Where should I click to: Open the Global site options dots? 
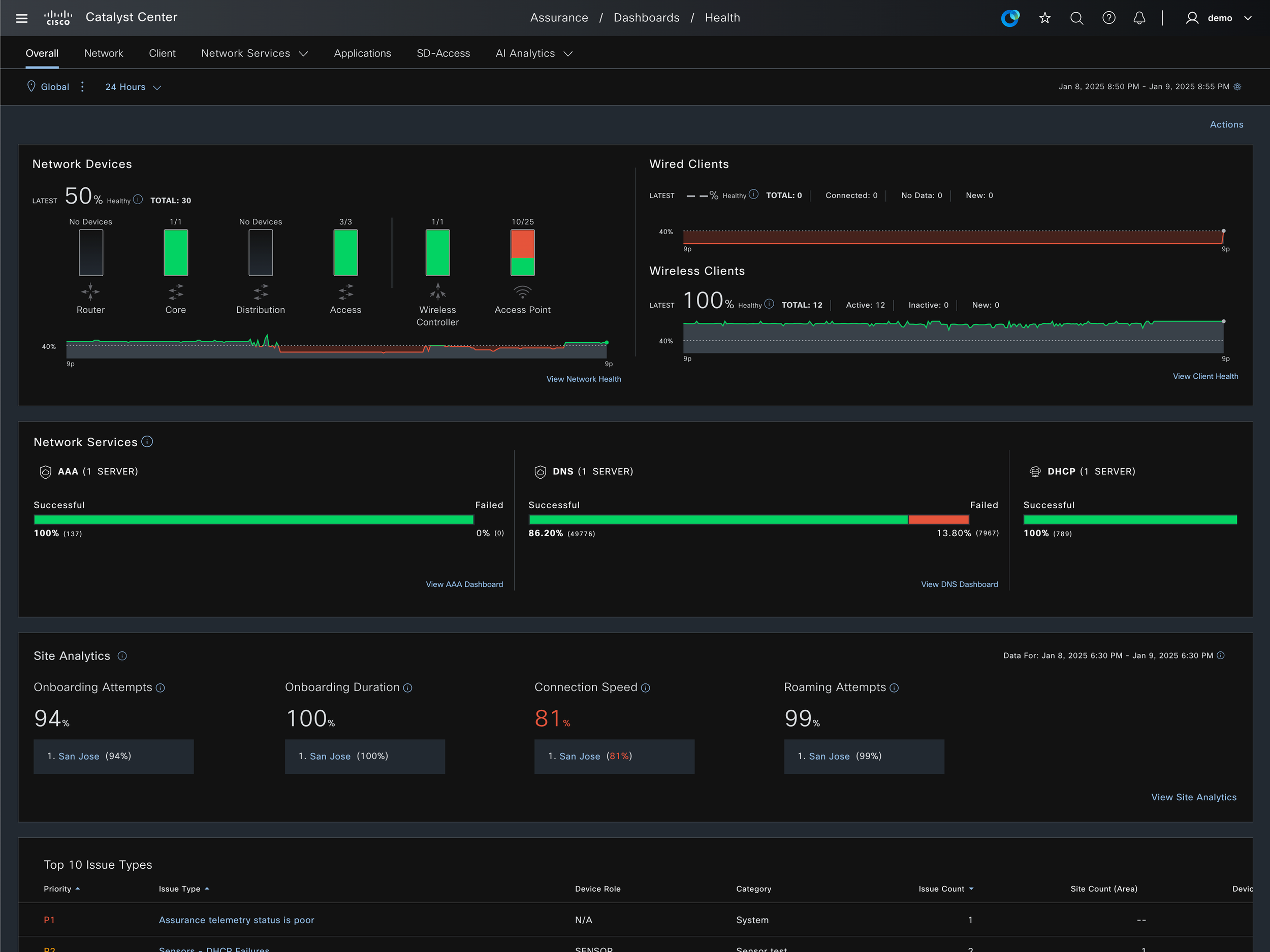pyautogui.click(x=83, y=87)
